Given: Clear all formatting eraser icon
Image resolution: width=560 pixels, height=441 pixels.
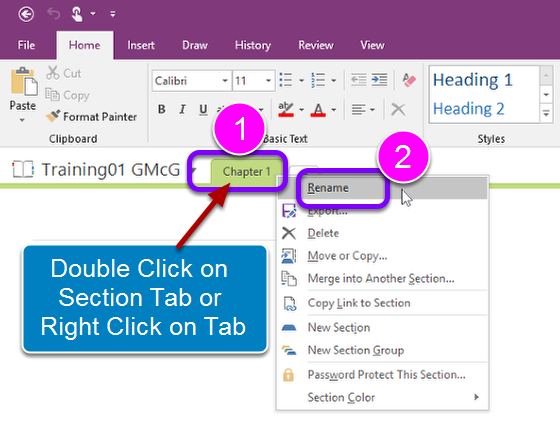Looking at the screenshot, I should point(409,80).
